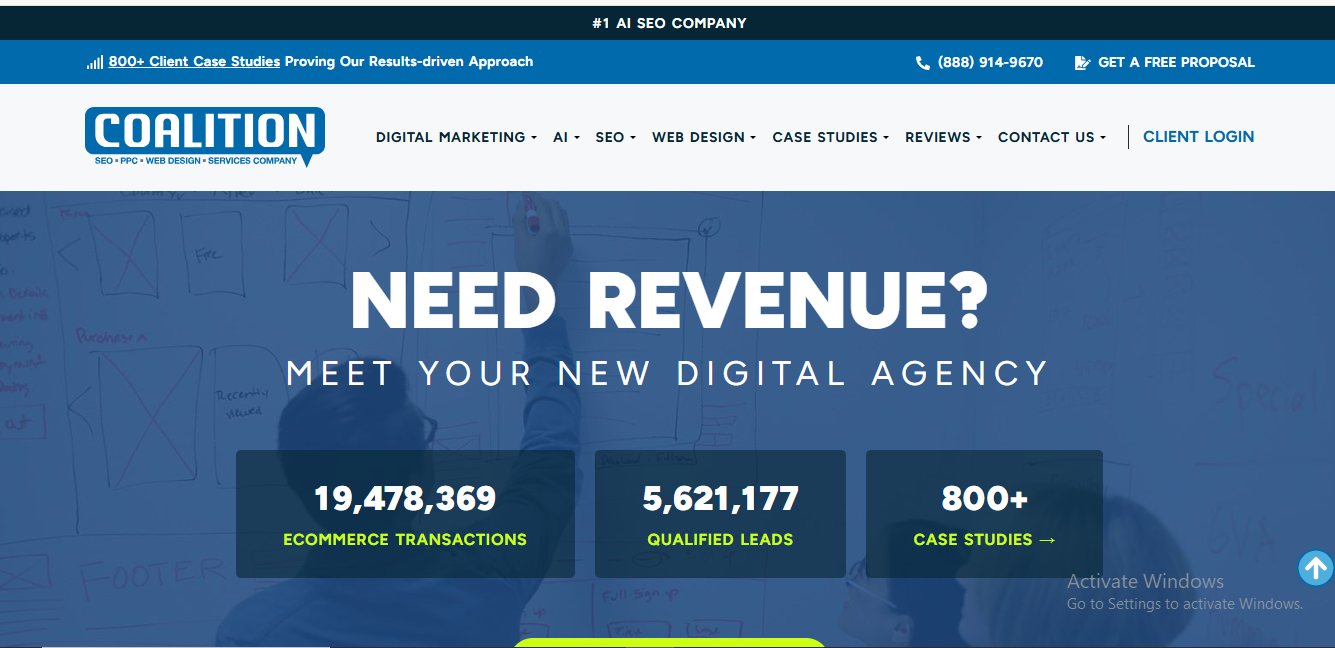Click the Qualified Leads stat card

click(720, 514)
